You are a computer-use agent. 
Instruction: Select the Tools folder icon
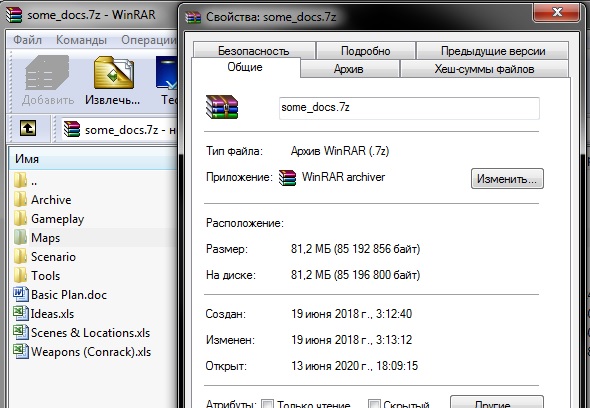point(20,275)
